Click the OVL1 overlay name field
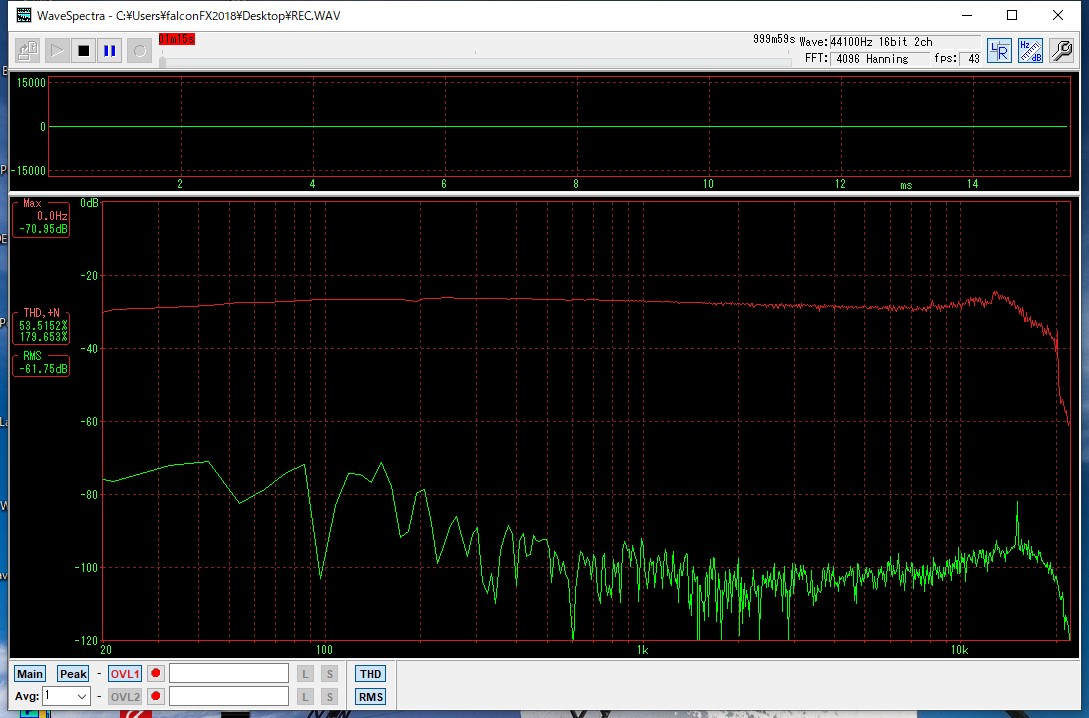 tap(229, 674)
